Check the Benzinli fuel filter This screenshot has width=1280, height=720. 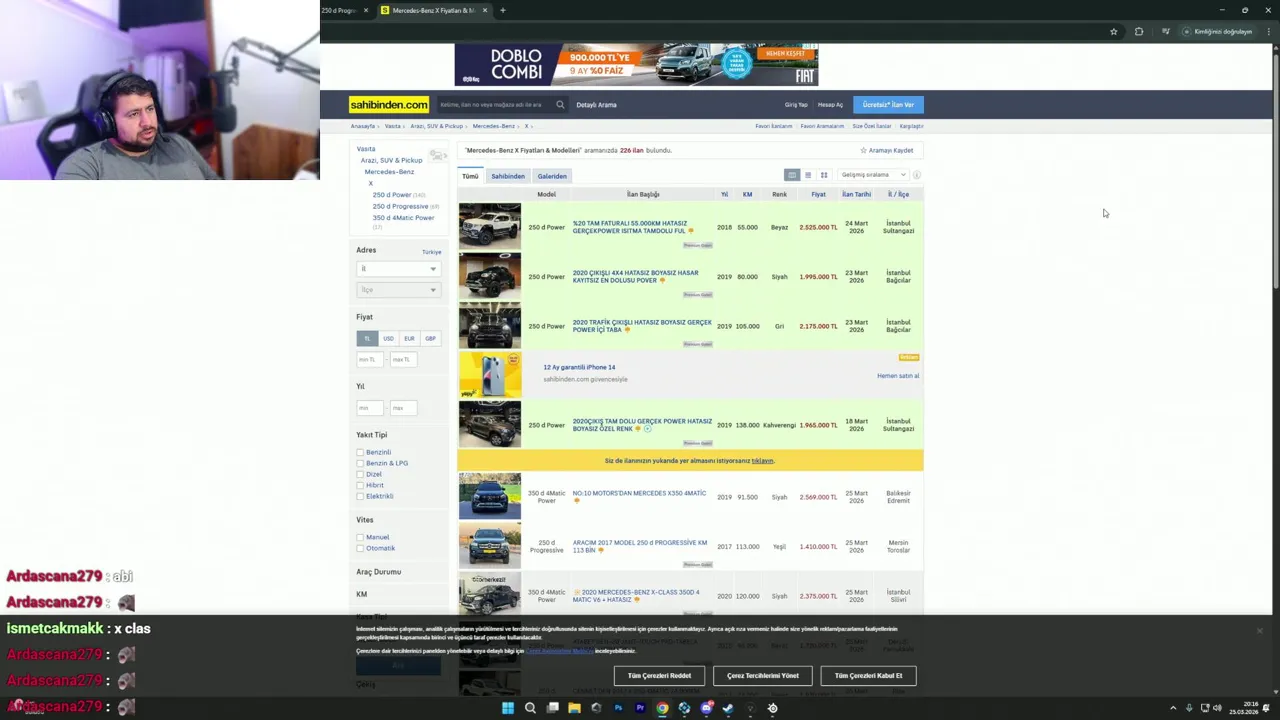click(x=360, y=452)
